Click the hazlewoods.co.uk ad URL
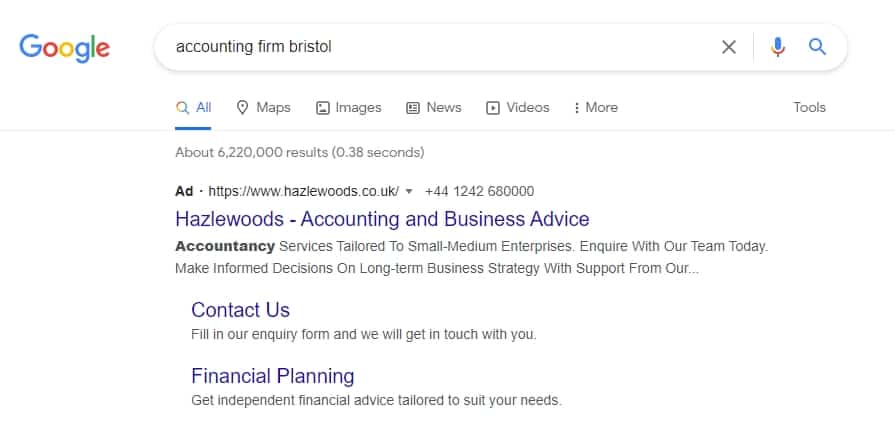 pyautogui.click(x=303, y=191)
